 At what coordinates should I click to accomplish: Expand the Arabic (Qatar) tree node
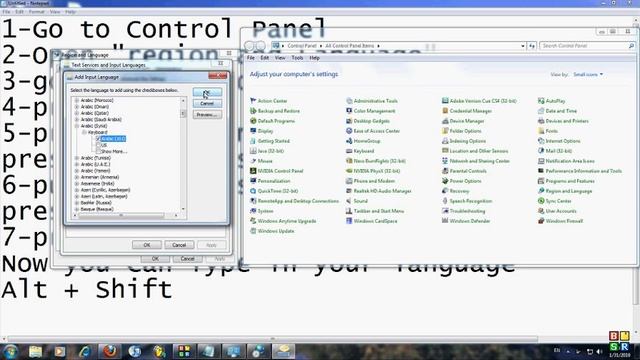click(77, 113)
